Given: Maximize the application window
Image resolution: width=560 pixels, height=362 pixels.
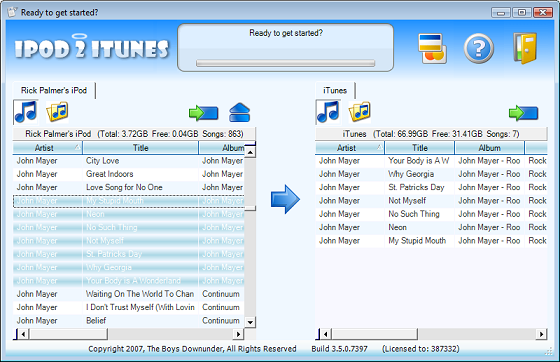Looking at the screenshot, I should pos(521,12).
